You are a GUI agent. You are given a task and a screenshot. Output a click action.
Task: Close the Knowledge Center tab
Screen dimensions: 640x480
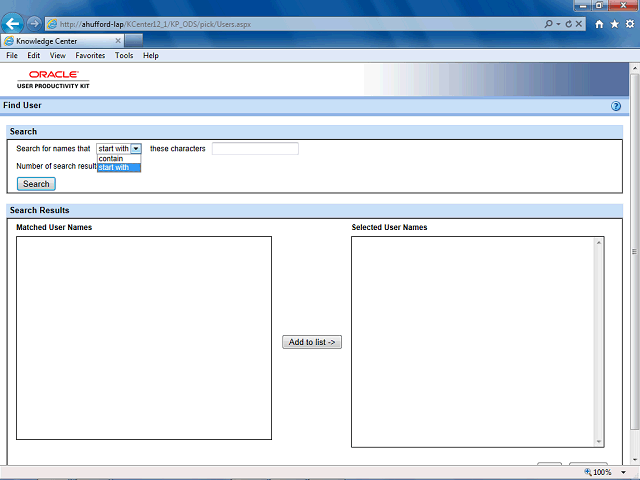tap(118, 41)
